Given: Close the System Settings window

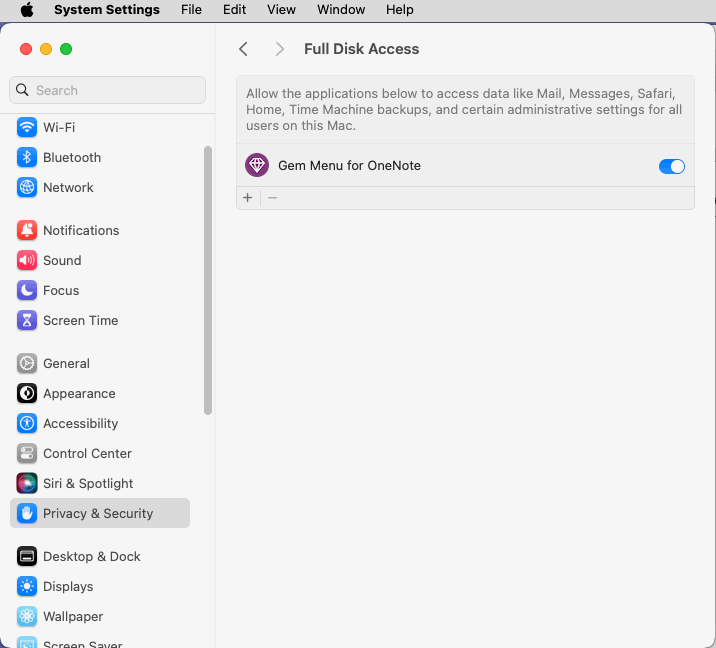Looking at the screenshot, I should pos(26,49).
